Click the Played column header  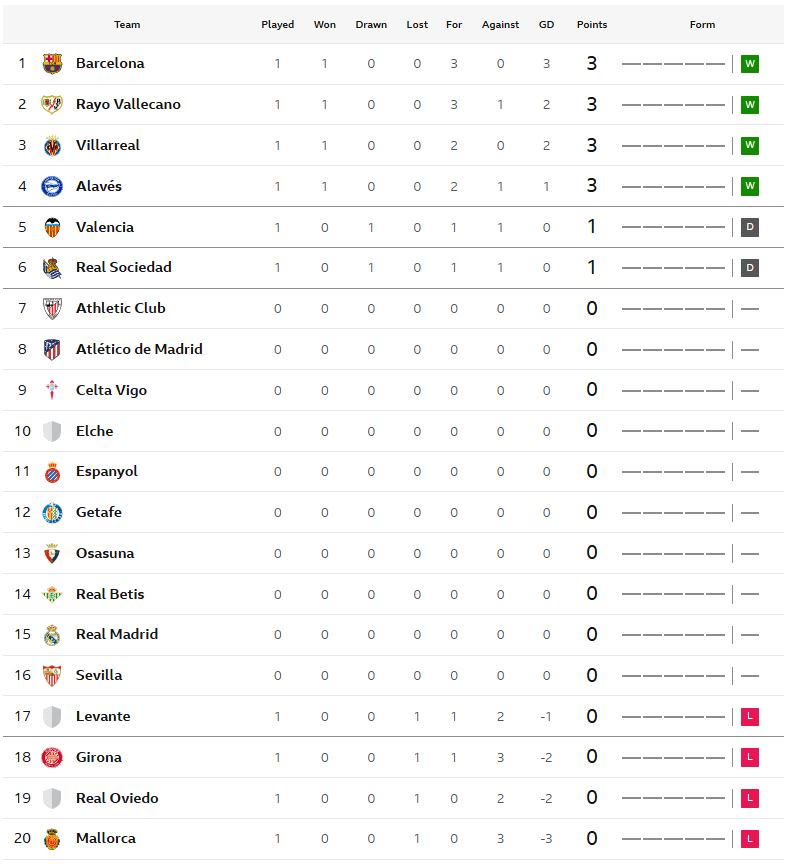pos(277,25)
